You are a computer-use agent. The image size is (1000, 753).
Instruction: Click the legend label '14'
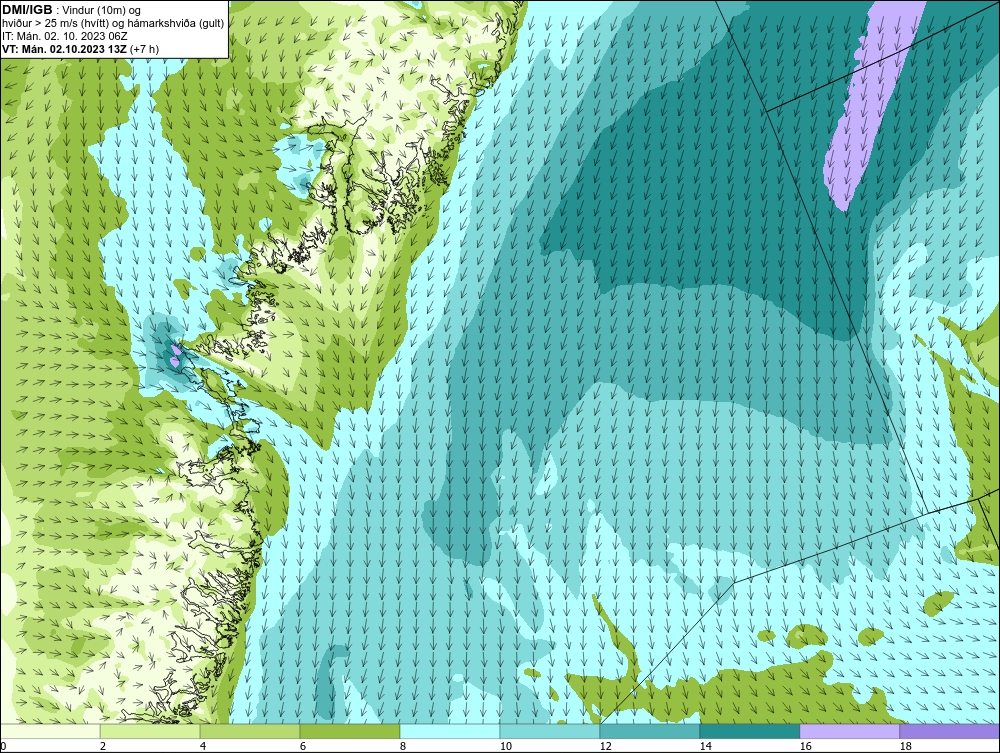click(x=705, y=746)
